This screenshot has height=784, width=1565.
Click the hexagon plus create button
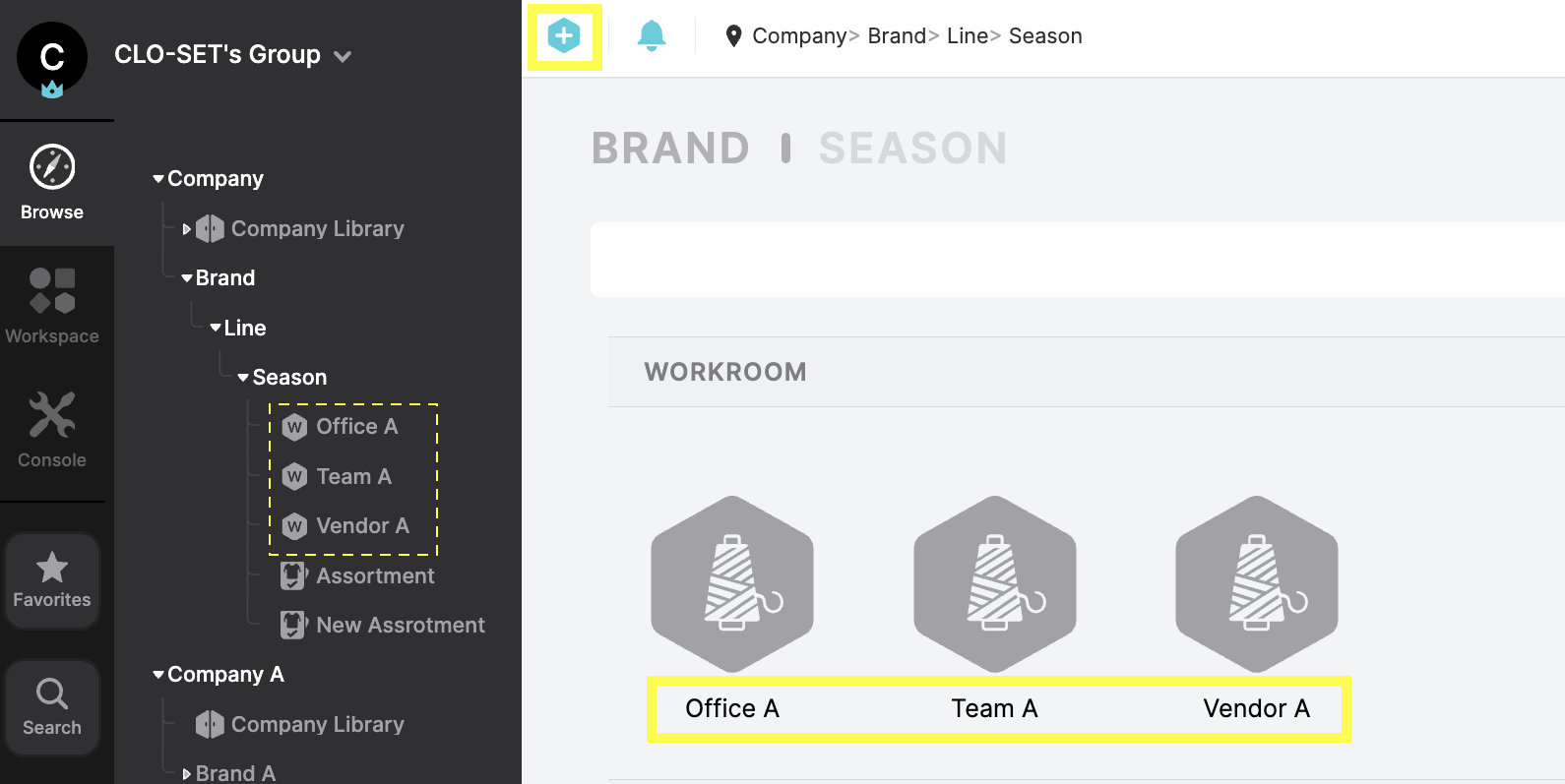tap(564, 36)
